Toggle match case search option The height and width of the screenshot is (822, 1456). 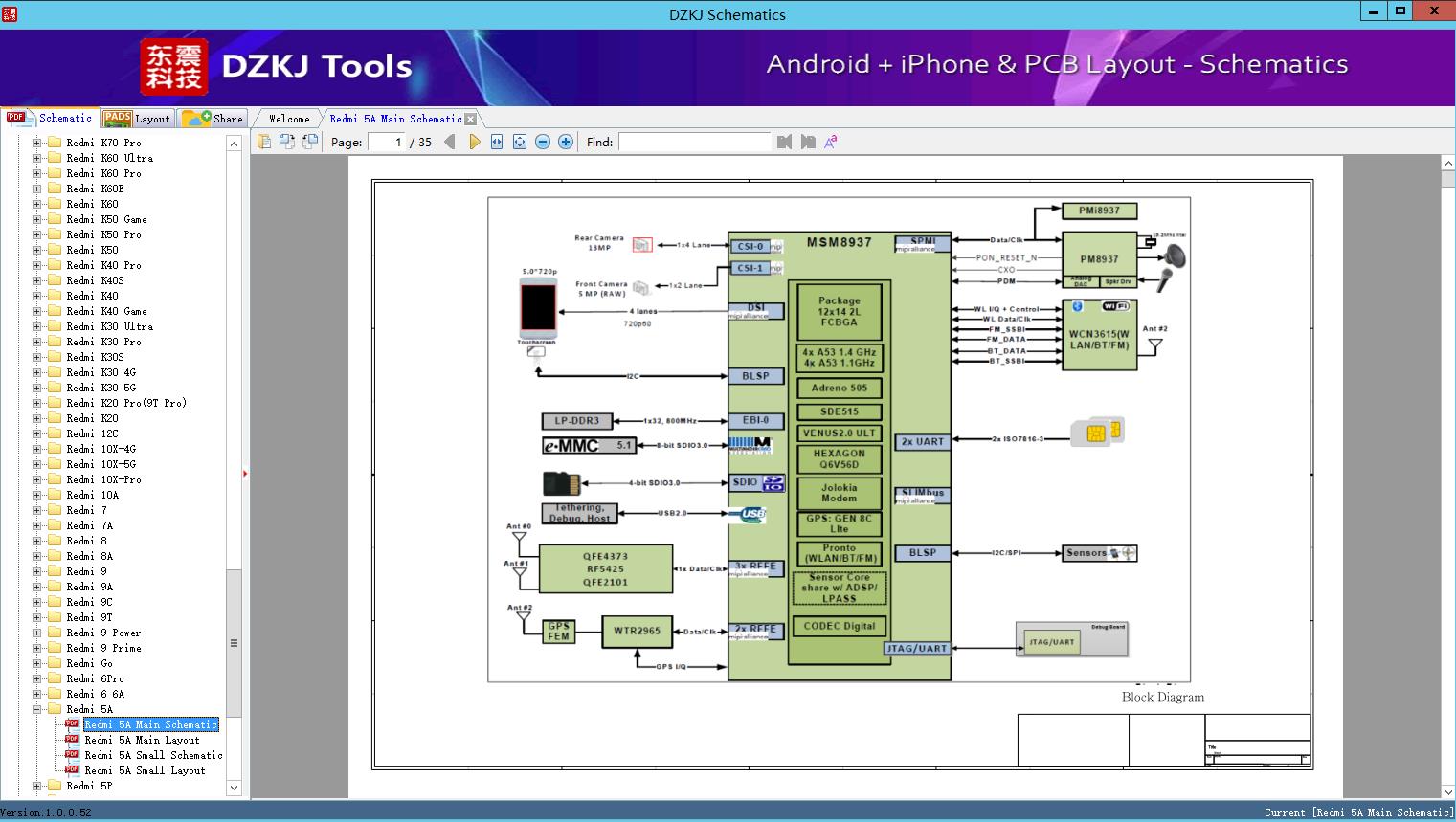(x=831, y=142)
